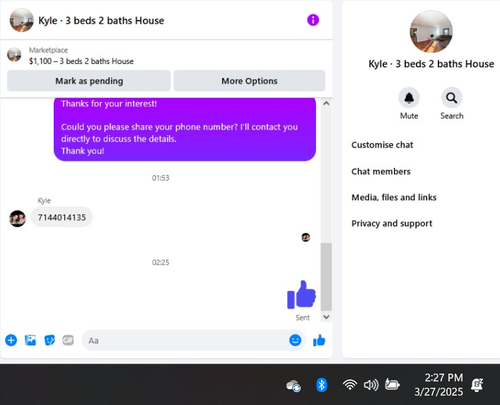The width and height of the screenshot is (500, 405).
Task: Open Kyle's avatar beside phone number message
Action: pyautogui.click(x=17, y=219)
